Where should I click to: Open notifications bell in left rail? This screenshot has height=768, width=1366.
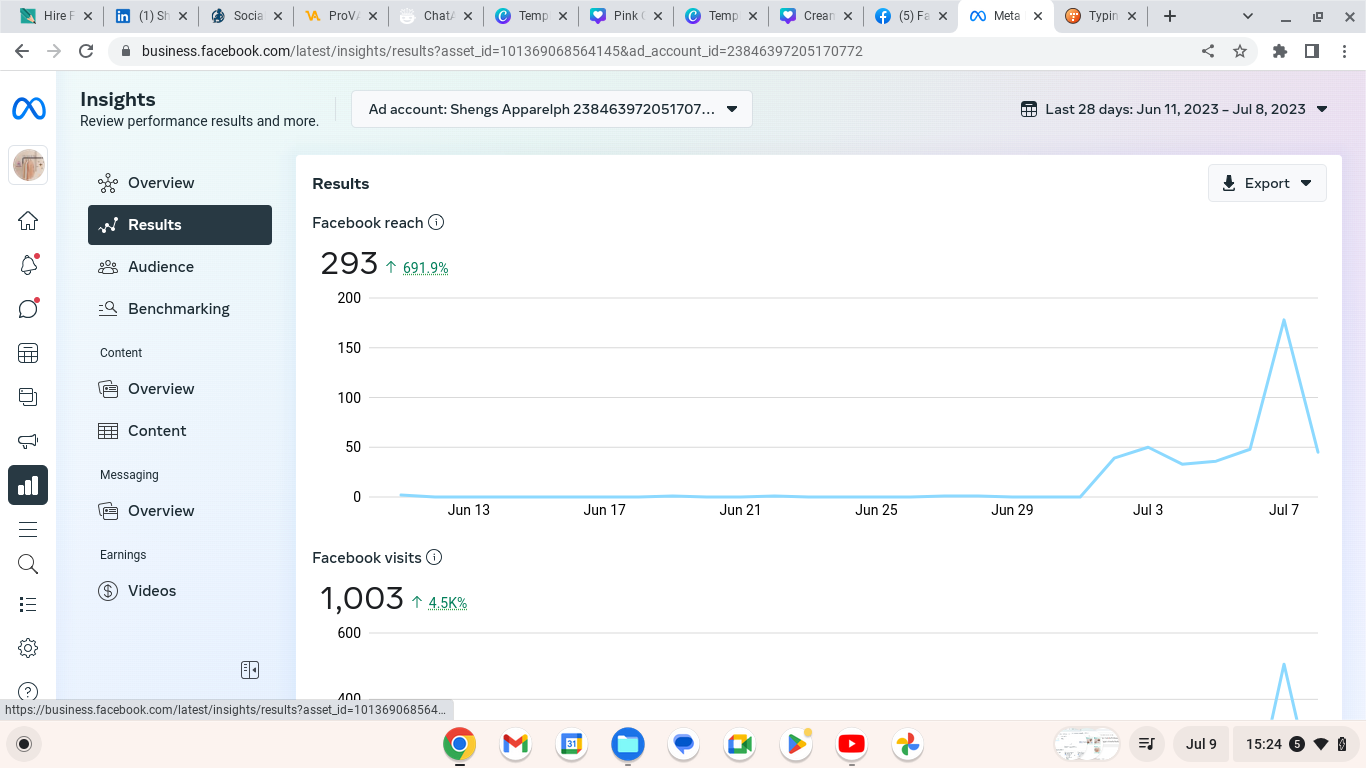(28, 265)
